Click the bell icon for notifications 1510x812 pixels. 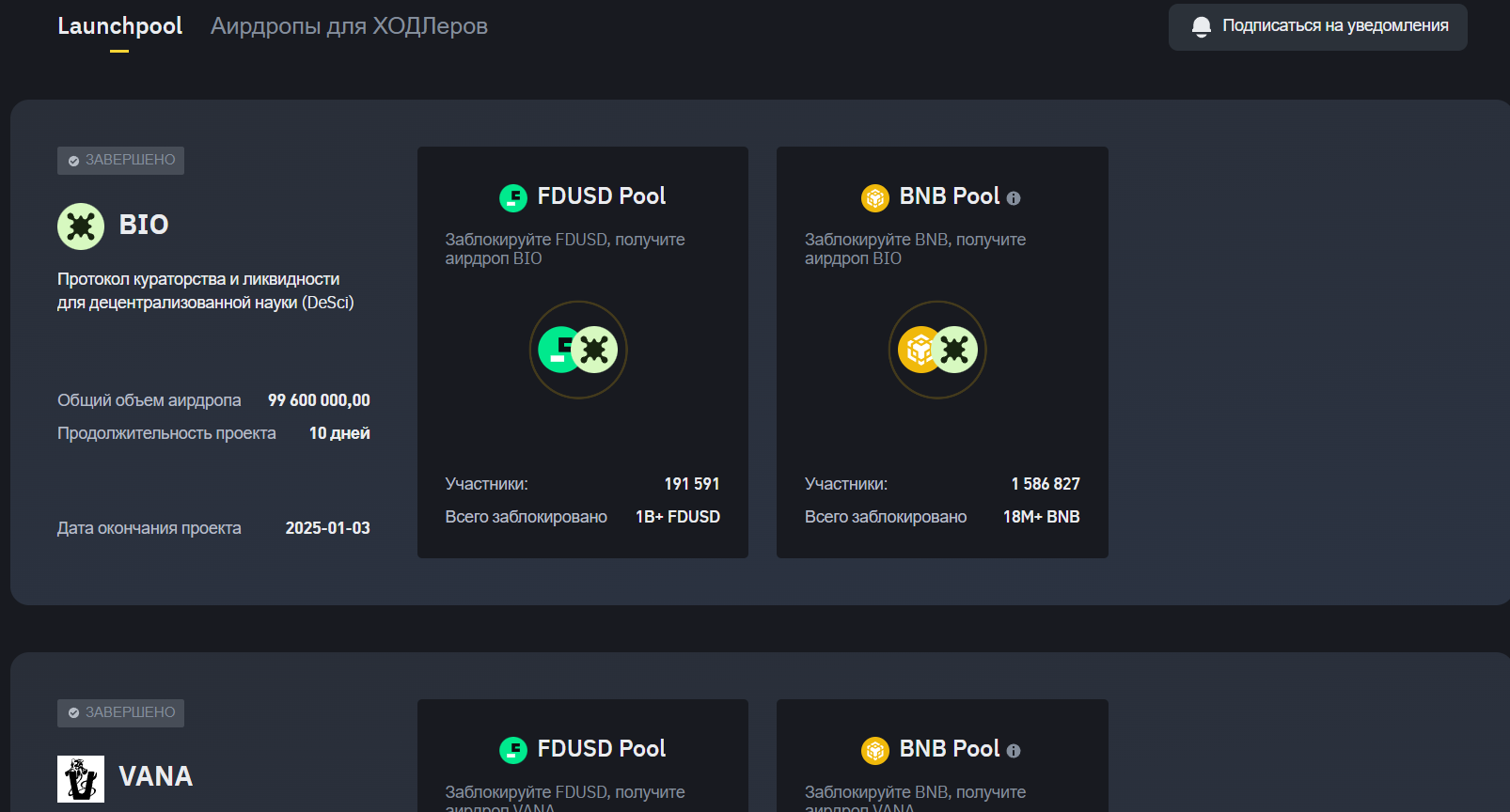tap(1201, 26)
